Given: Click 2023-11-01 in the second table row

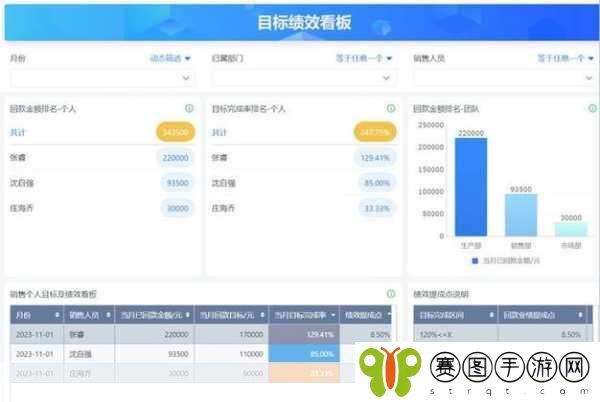Looking at the screenshot, I should pyautogui.click(x=35, y=354).
